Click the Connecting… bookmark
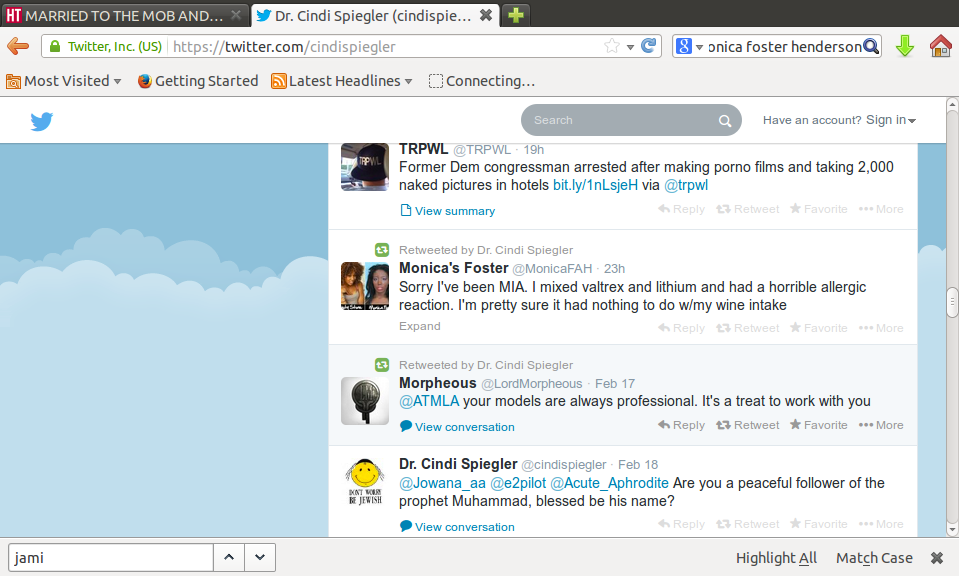Image resolution: width=959 pixels, height=576 pixels. pyautogui.click(x=482, y=81)
